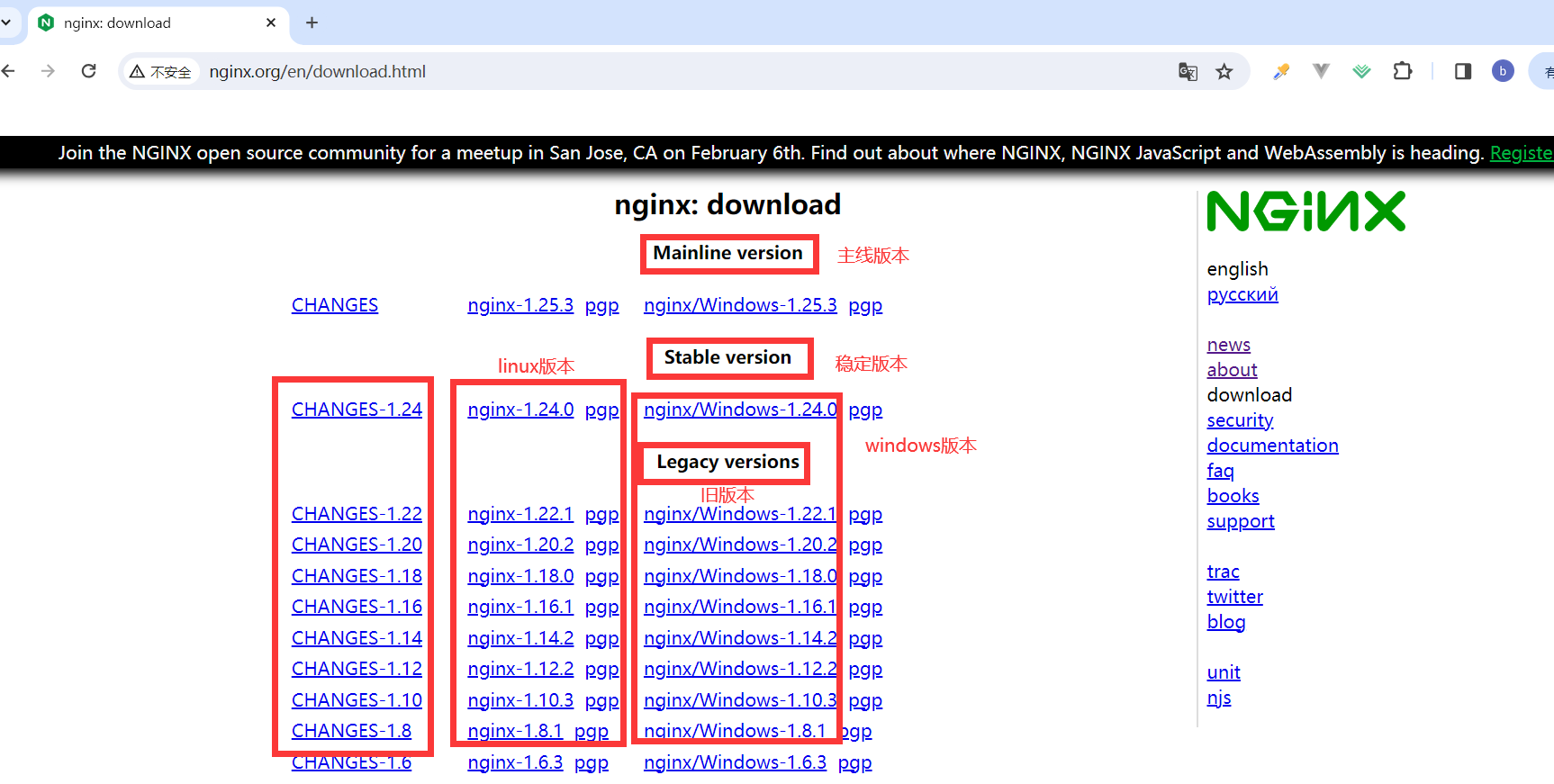Download nginx/Windows-1.18.0

click(x=740, y=576)
